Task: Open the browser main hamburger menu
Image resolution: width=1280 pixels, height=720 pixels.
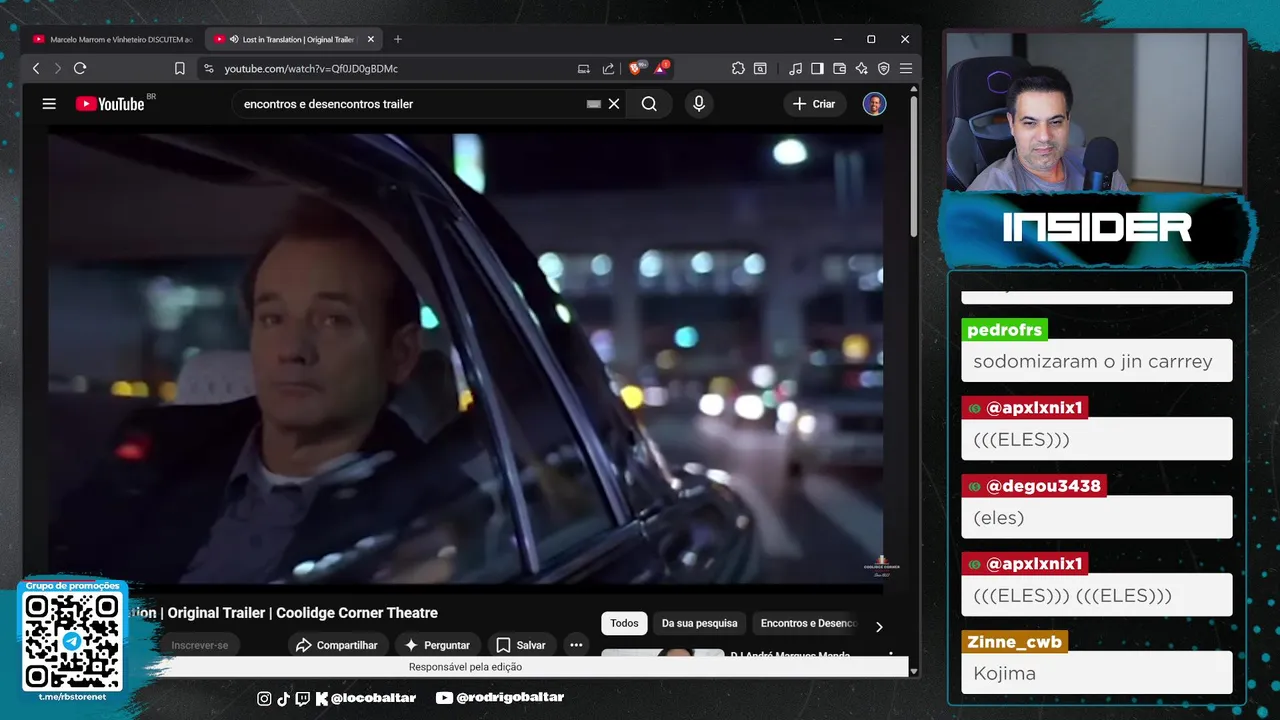Action: (905, 68)
